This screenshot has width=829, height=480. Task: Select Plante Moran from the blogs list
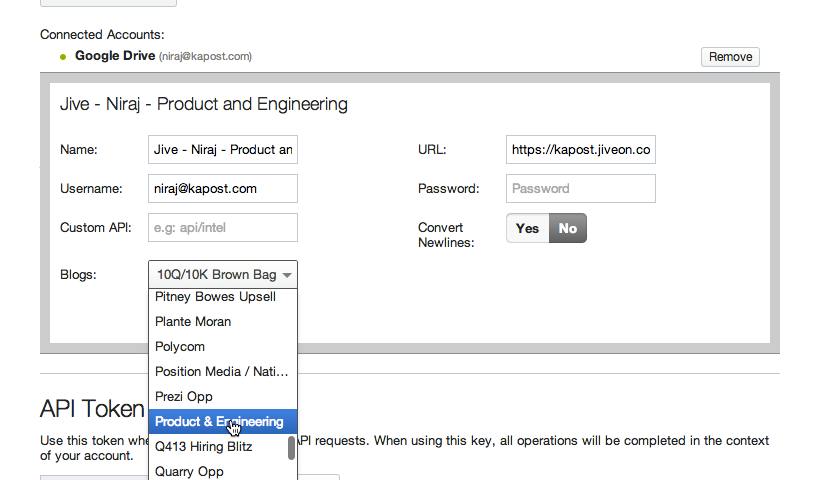coord(223,321)
